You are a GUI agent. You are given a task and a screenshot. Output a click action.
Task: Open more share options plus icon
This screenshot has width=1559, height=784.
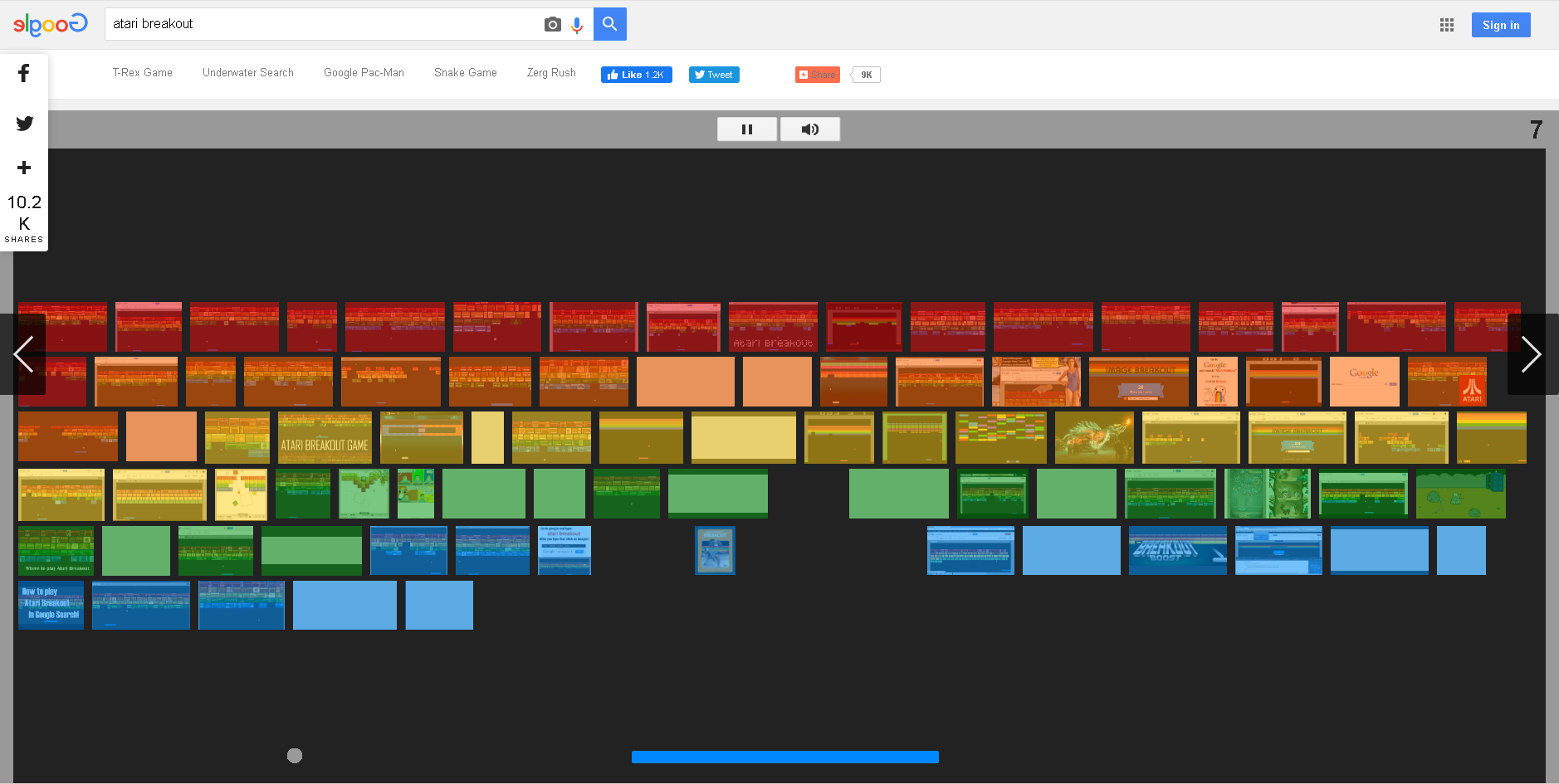[x=24, y=168]
